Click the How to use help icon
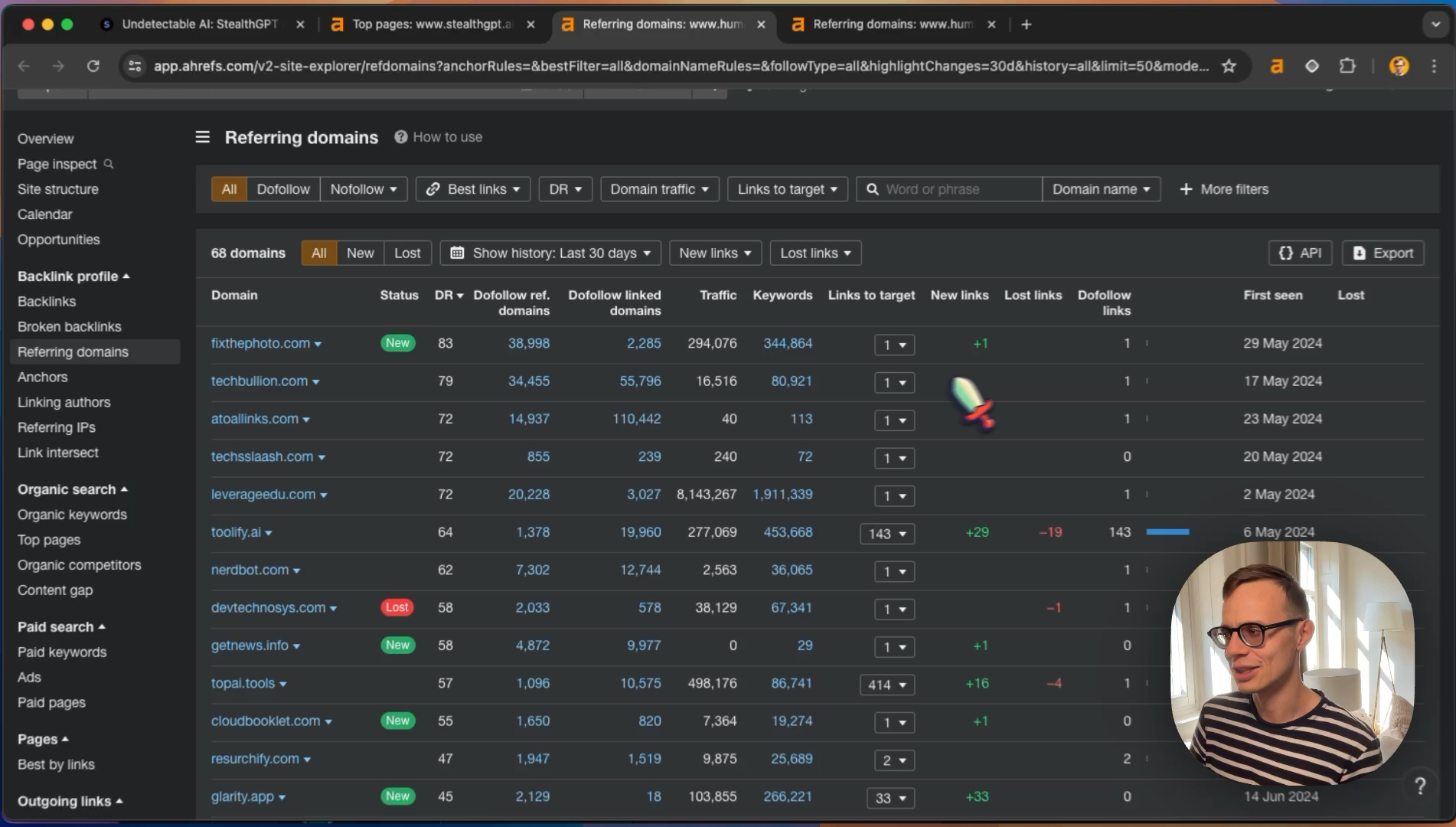The height and width of the screenshot is (827, 1456). coord(400,137)
